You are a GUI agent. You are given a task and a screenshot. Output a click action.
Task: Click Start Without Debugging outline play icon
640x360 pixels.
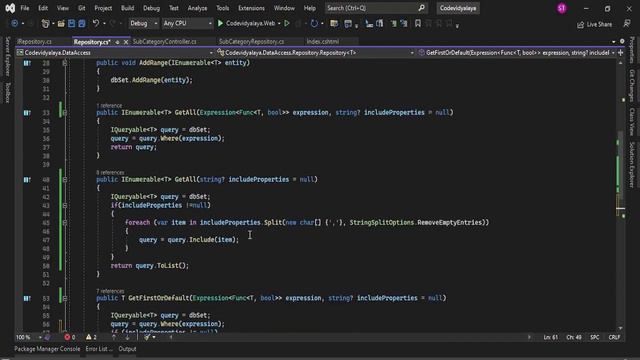(287, 24)
